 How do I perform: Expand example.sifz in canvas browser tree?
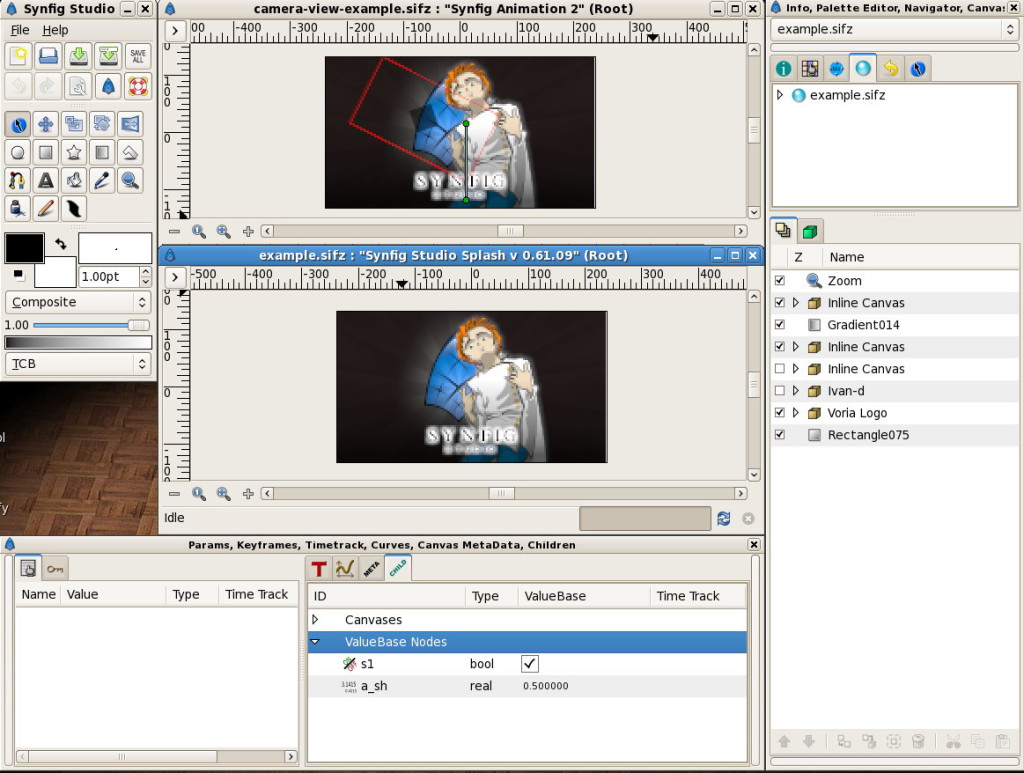click(780, 95)
